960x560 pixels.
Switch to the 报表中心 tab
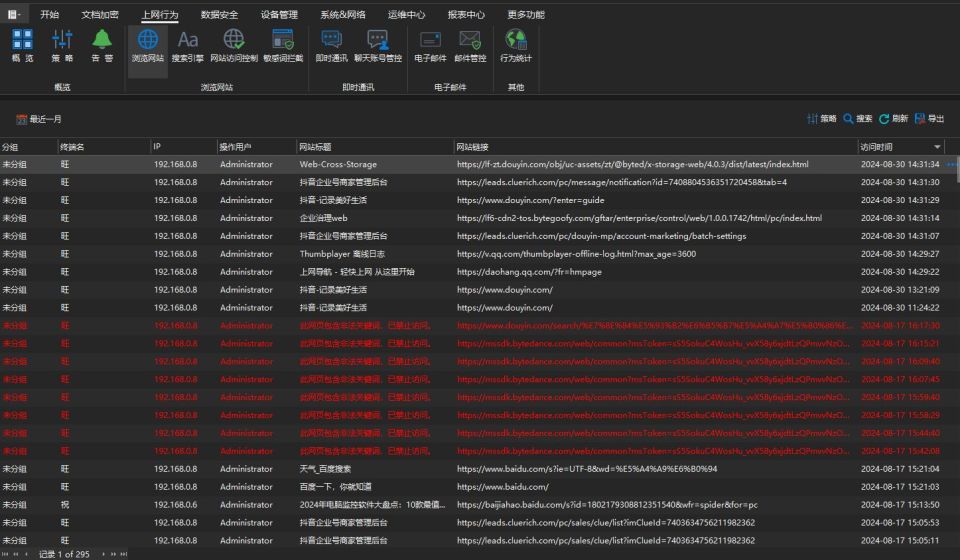pos(466,14)
